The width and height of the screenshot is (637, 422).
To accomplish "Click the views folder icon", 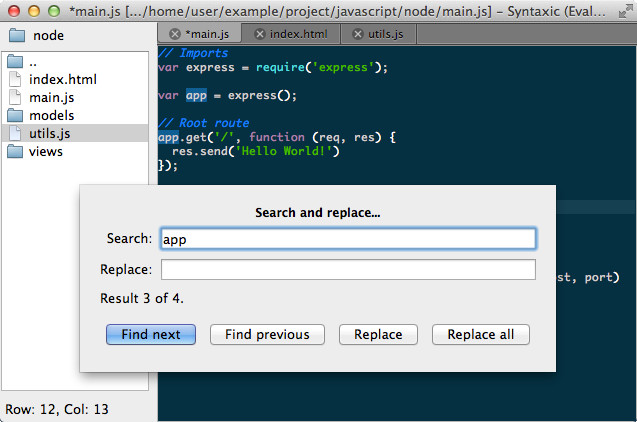I will tap(15, 151).
